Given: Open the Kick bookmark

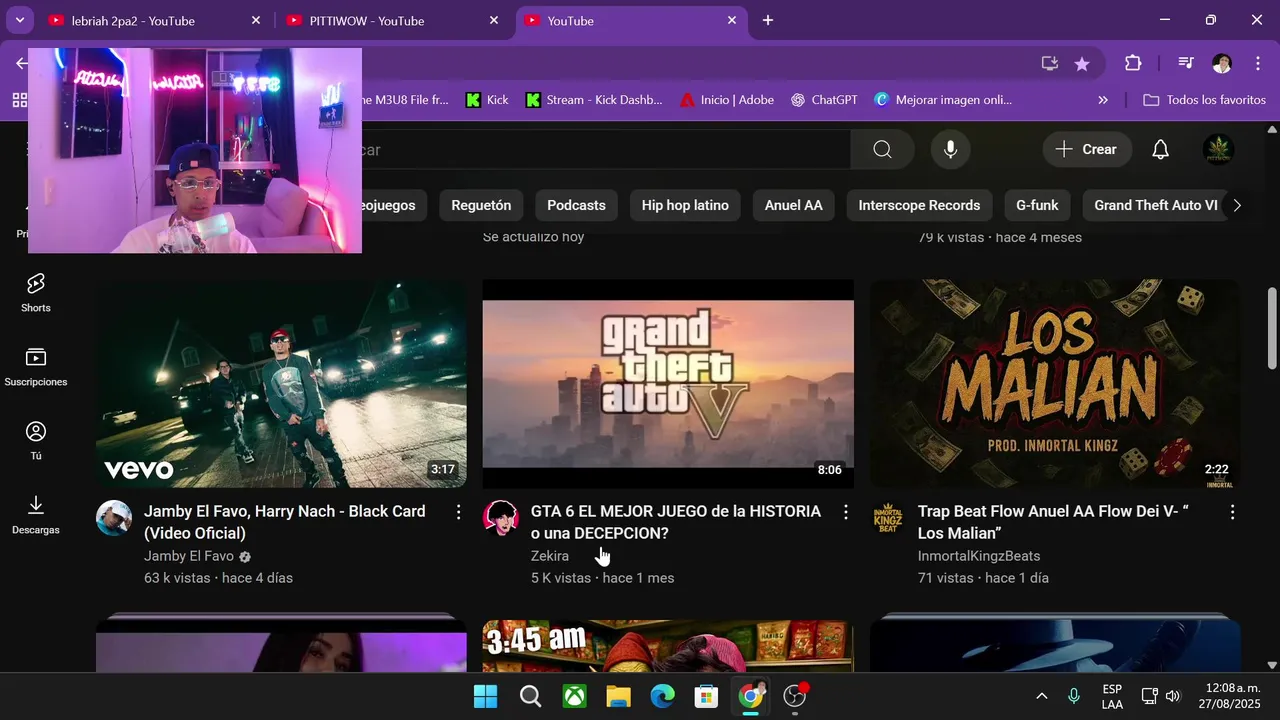Looking at the screenshot, I should click(x=487, y=100).
